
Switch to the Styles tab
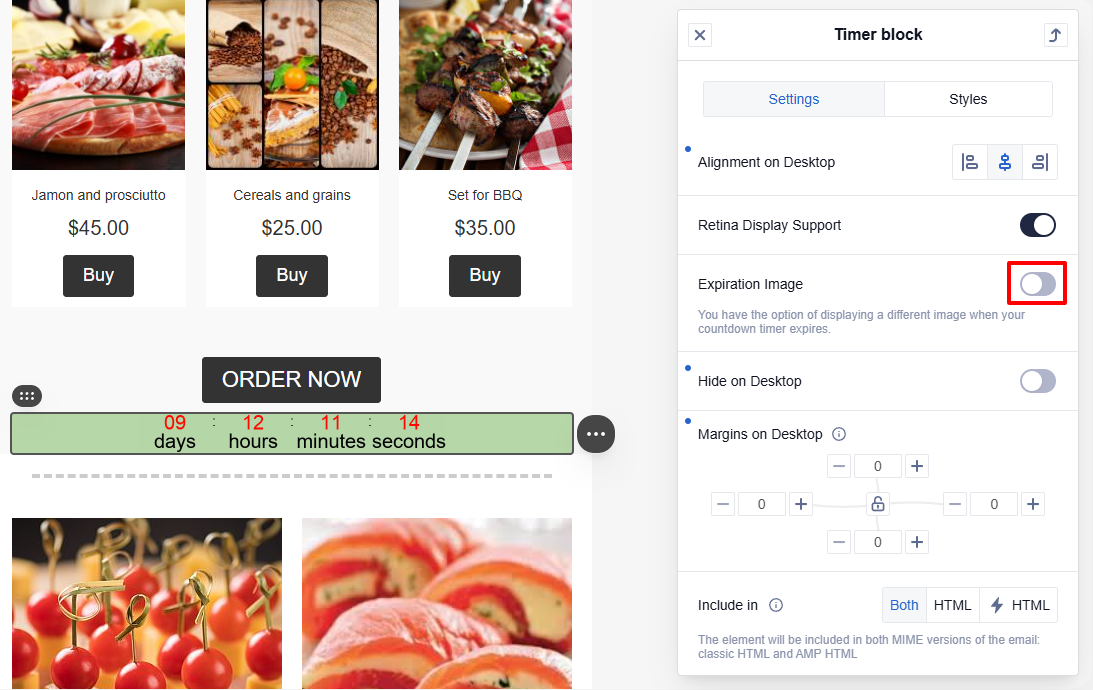click(x=968, y=99)
